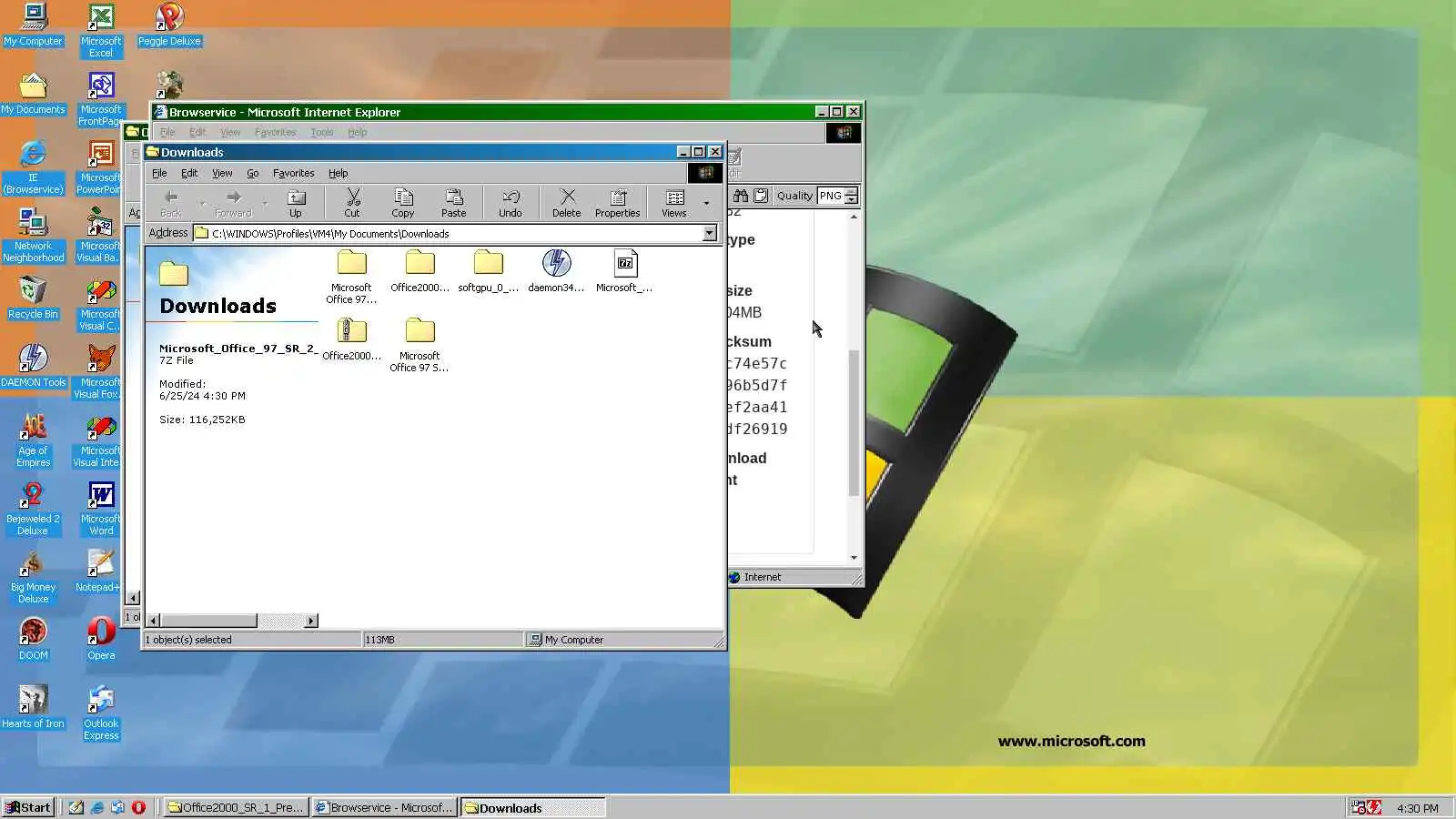
Task: Select the DOOM desktop shortcut
Action: click(x=33, y=639)
